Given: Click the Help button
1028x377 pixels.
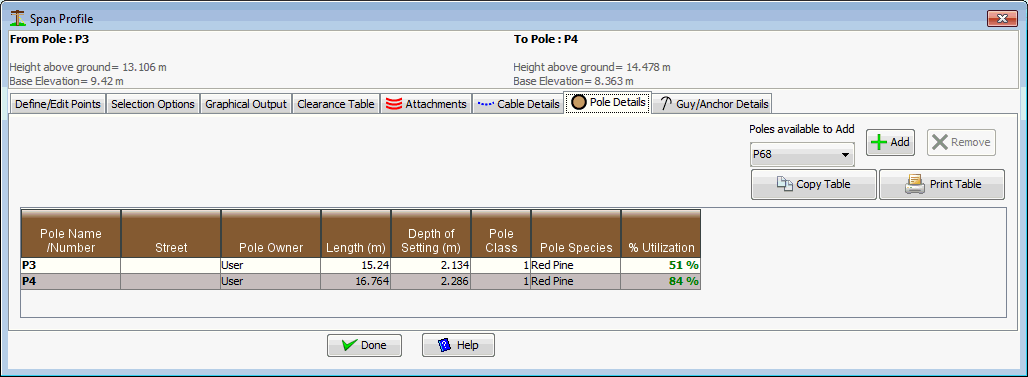Looking at the screenshot, I should pyautogui.click(x=458, y=346).
